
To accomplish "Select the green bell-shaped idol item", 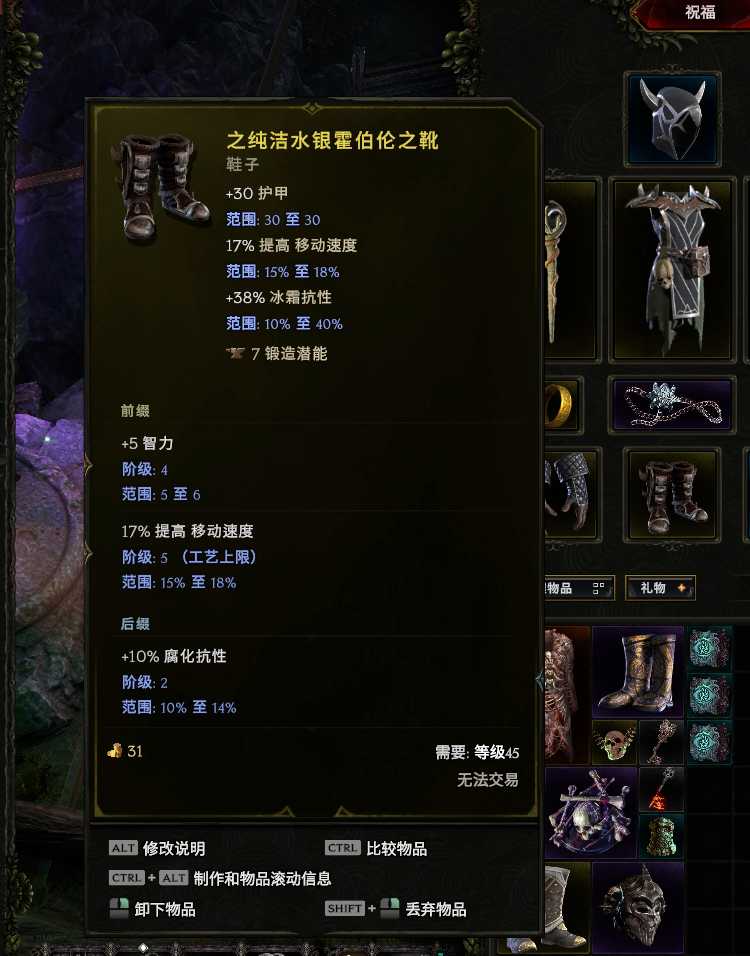I will [x=662, y=836].
